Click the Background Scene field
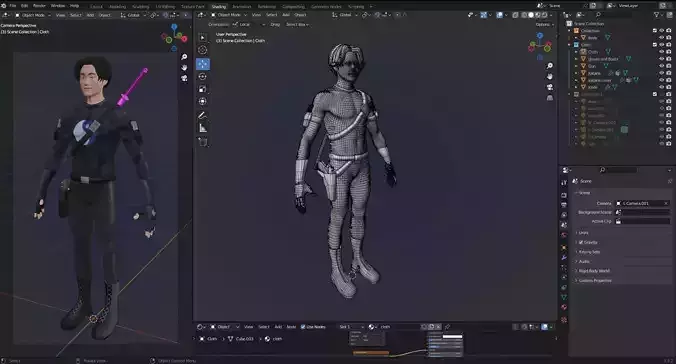 tap(643, 212)
